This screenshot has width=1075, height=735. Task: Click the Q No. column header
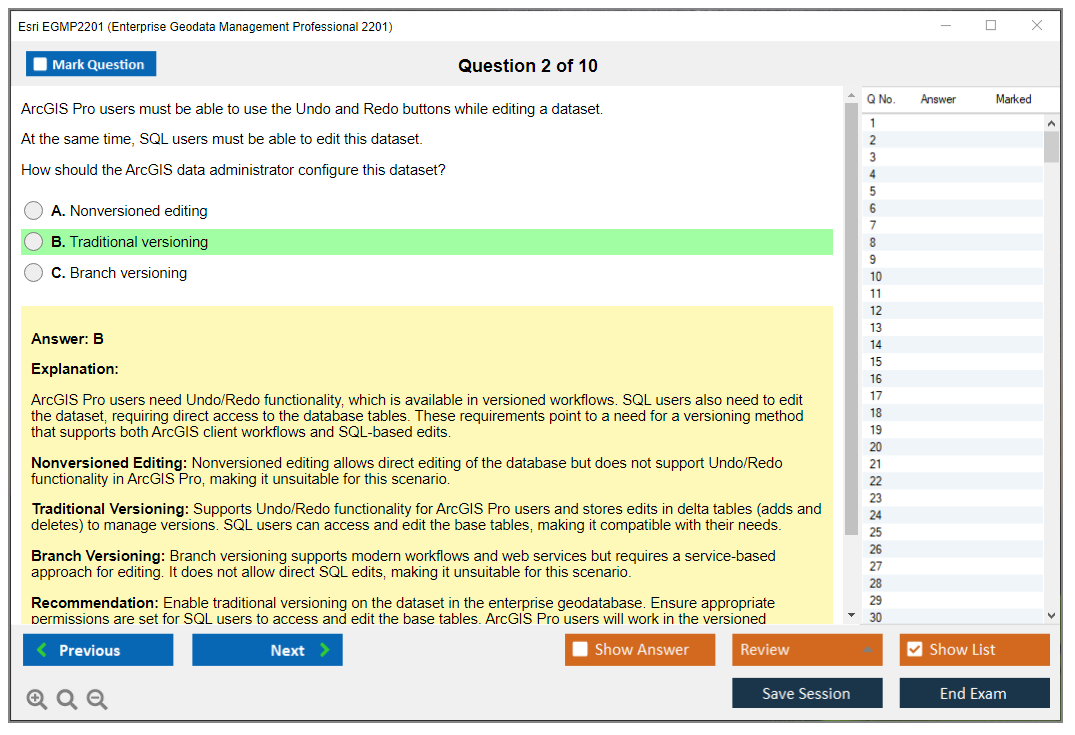(880, 99)
